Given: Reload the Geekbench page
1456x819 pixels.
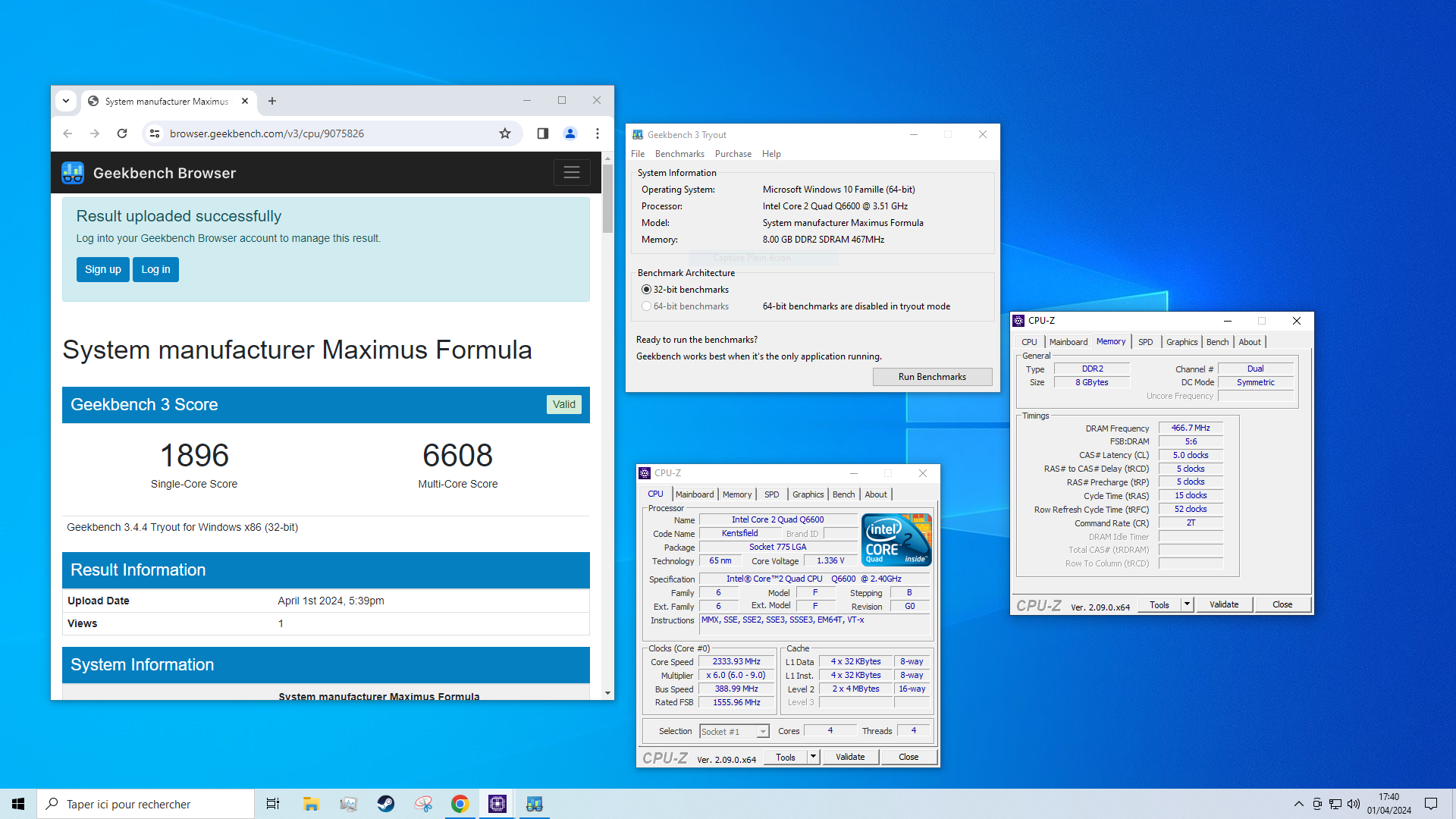Looking at the screenshot, I should click(x=122, y=133).
